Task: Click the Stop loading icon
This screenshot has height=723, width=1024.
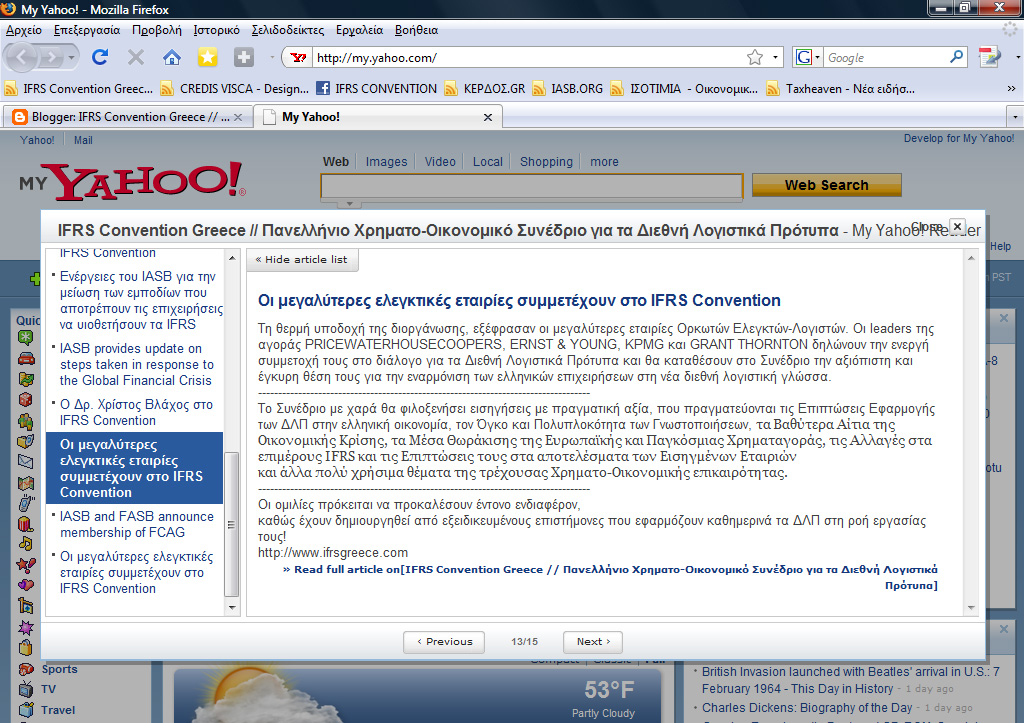Action: [x=136, y=57]
